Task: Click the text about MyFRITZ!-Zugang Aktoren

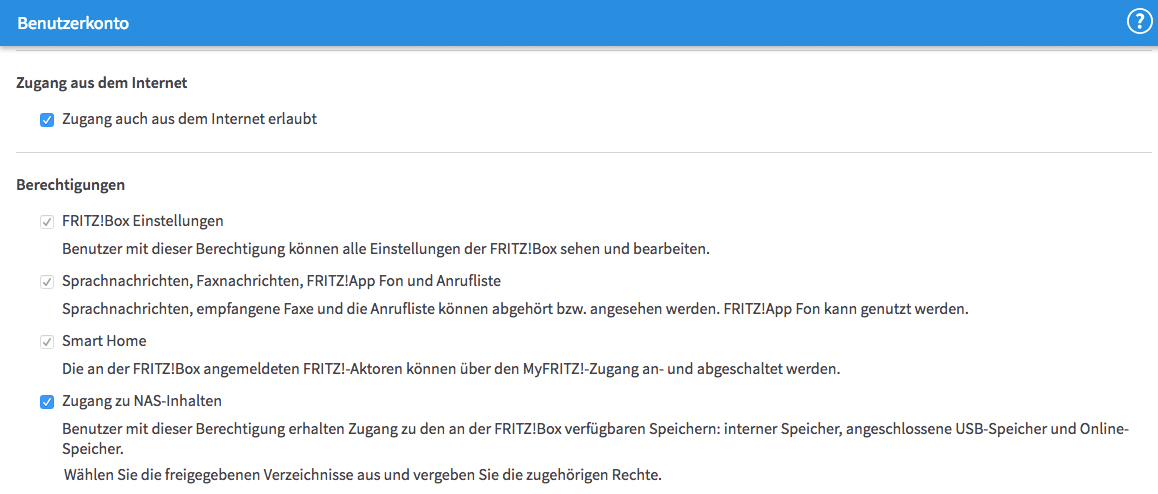Action: point(451,369)
